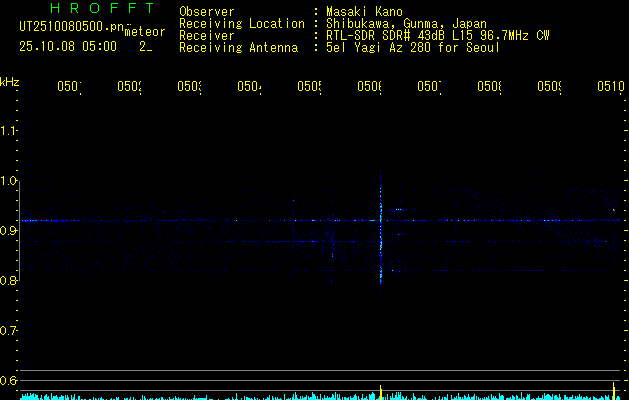Click the 0508 time axis label
629x400 pixels.
pos(489,86)
